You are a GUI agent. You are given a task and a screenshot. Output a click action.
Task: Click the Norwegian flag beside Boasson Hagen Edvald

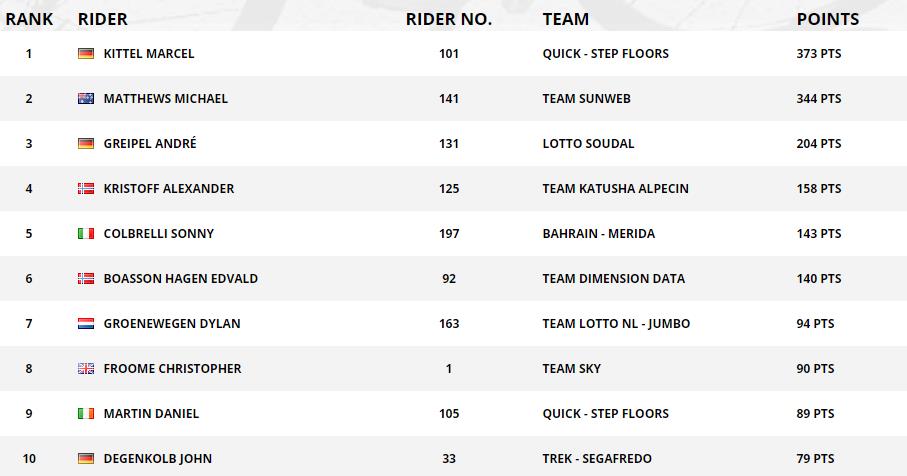tap(86, 279)
